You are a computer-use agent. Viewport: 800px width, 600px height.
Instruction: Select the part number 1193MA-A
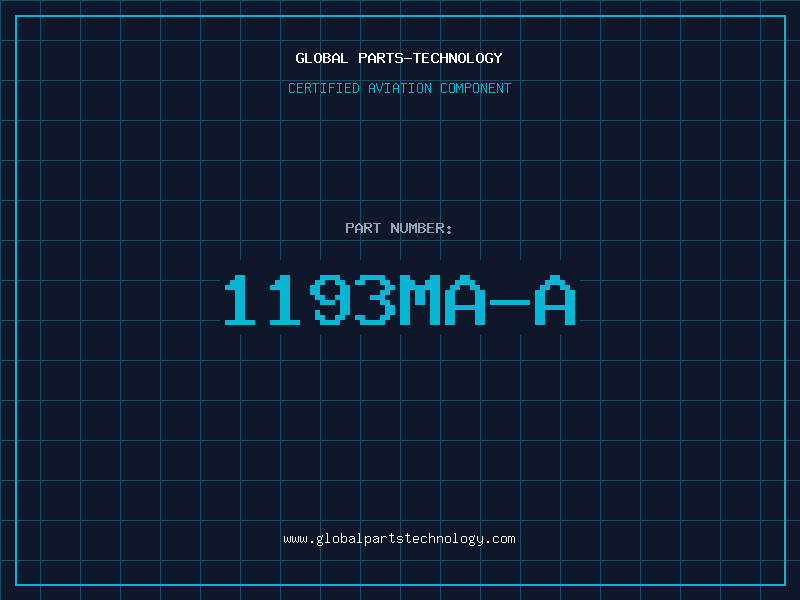coord(400,300)
